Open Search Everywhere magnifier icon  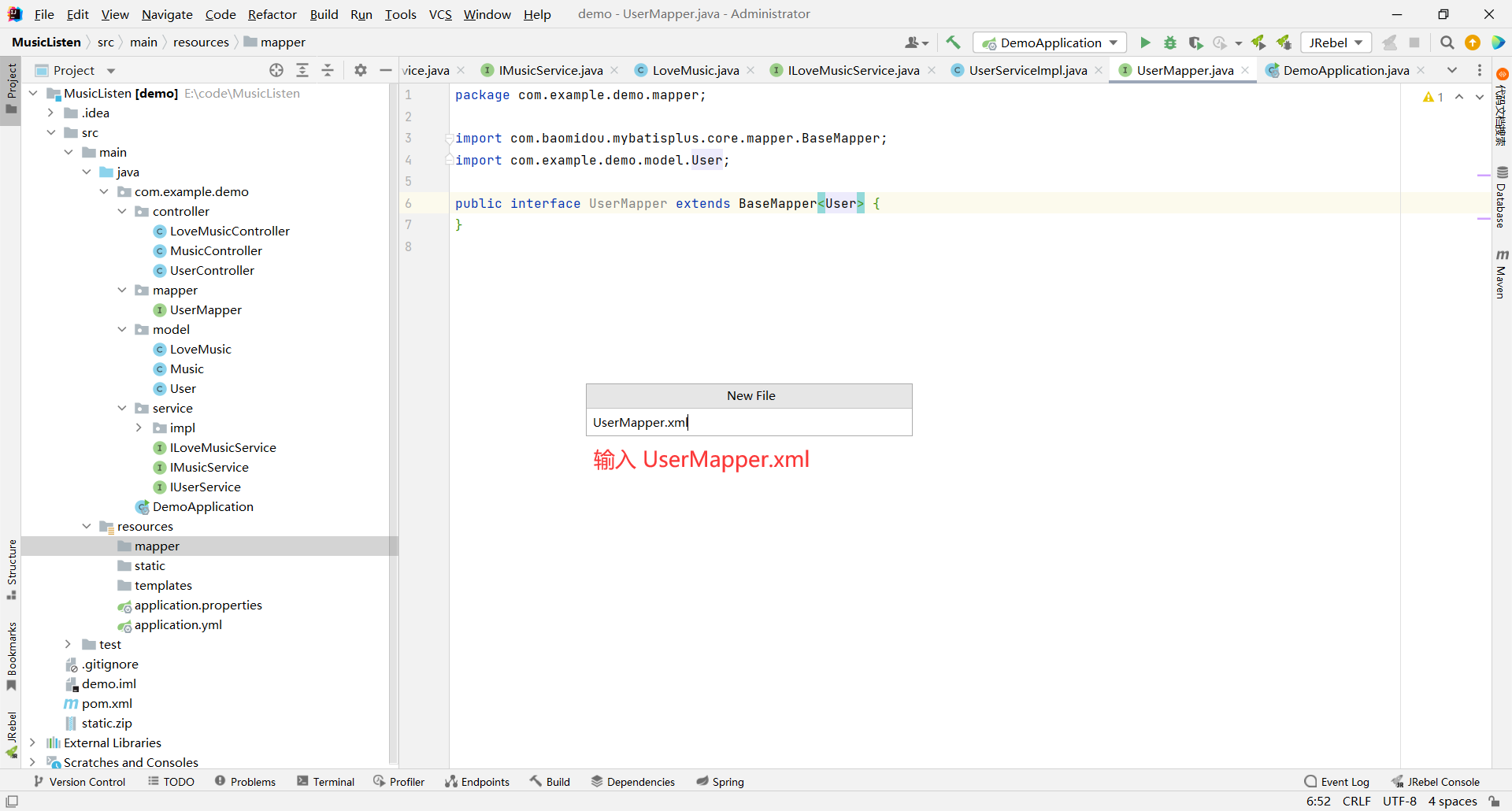(1447, 43)
